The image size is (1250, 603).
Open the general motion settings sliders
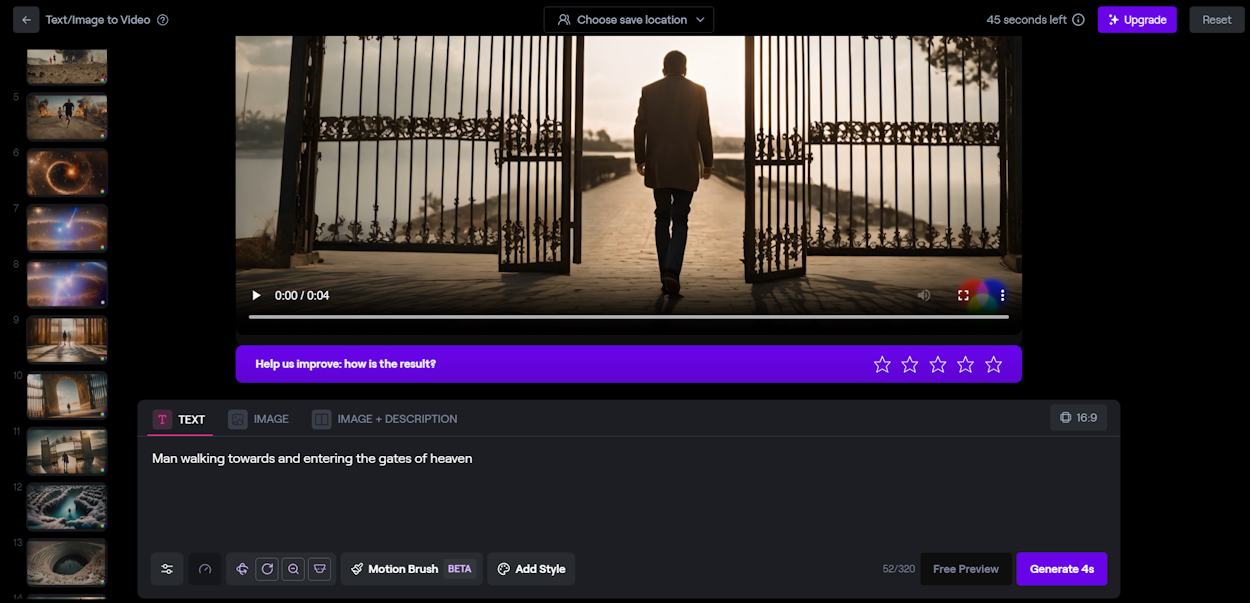point(167,569)
